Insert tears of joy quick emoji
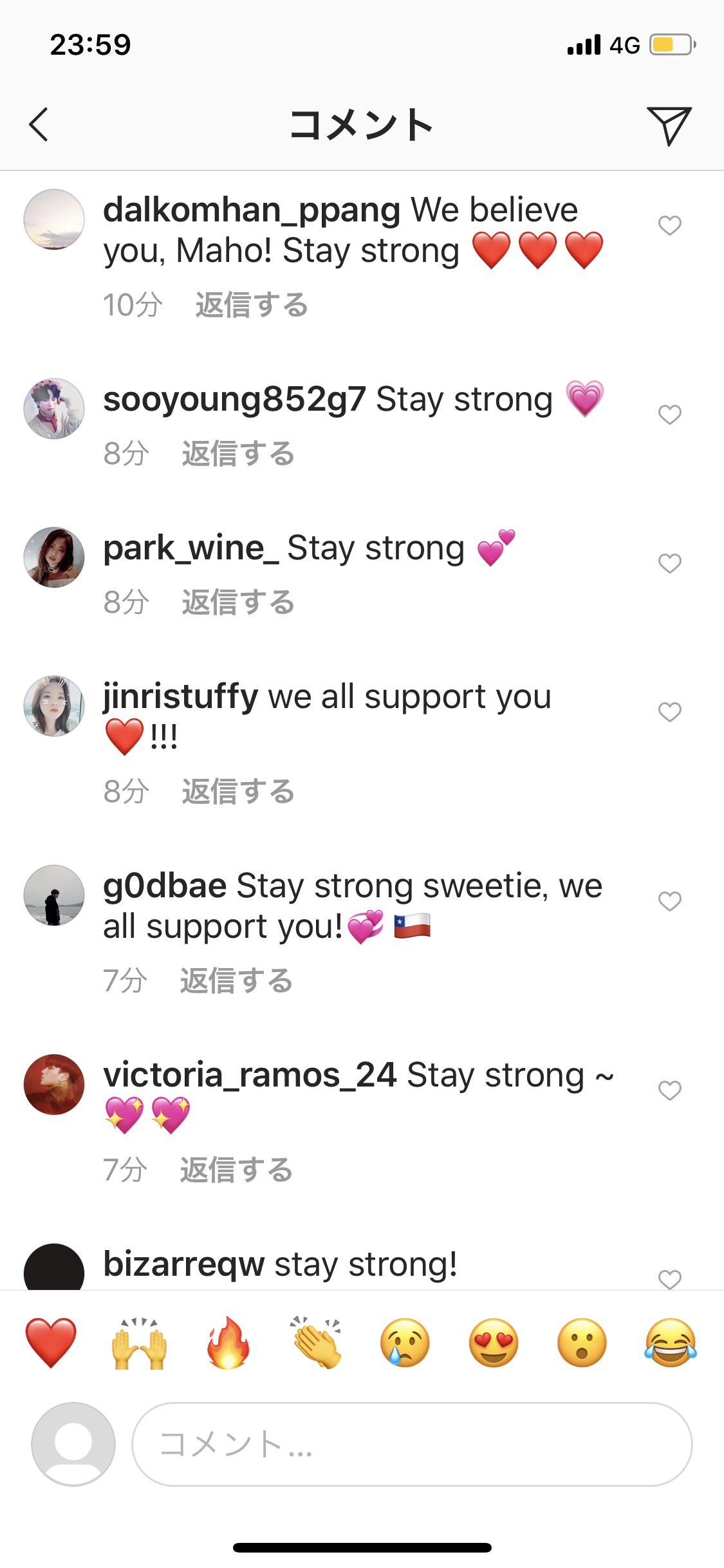This screenshot has height=1568, width=724. (671, 1342)
